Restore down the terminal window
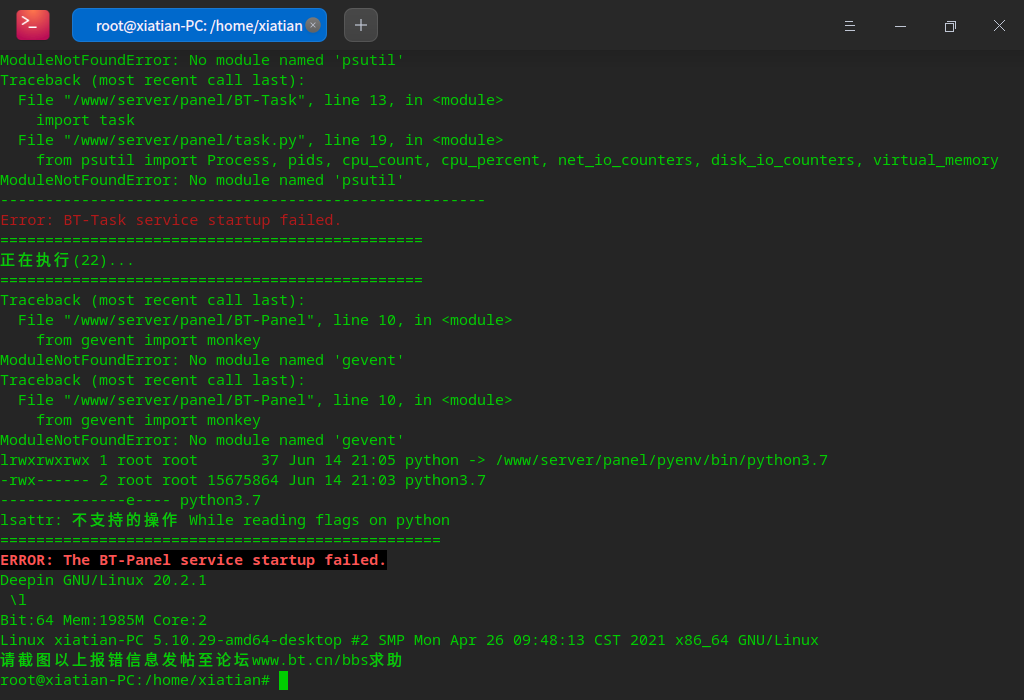1024x700 pixels. (950, 25)
